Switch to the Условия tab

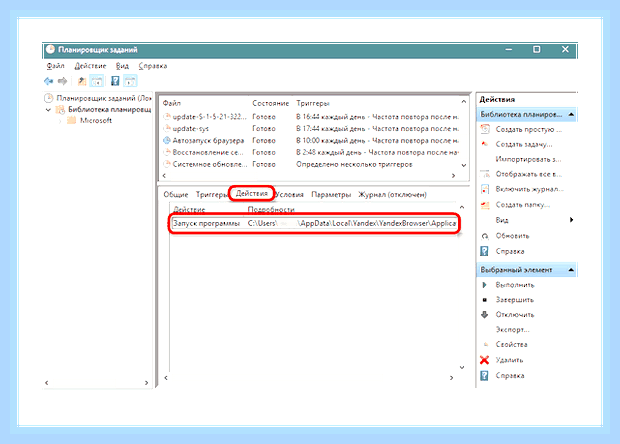289,195
